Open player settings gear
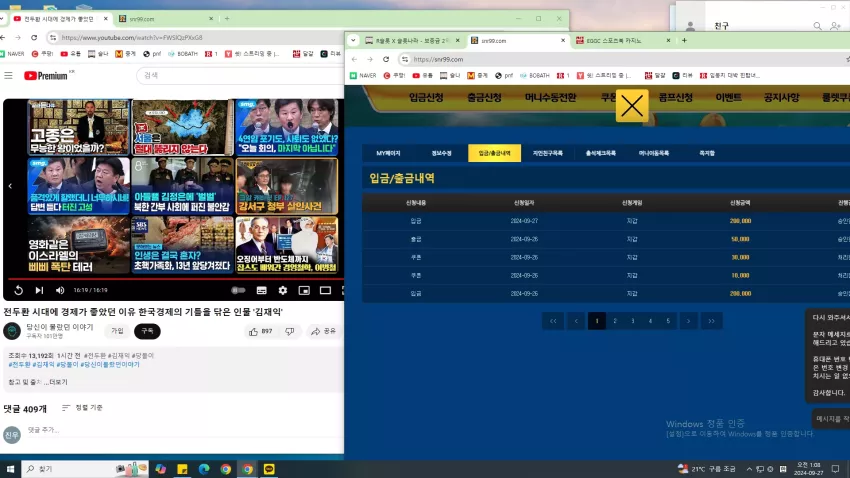 point(282,290)
